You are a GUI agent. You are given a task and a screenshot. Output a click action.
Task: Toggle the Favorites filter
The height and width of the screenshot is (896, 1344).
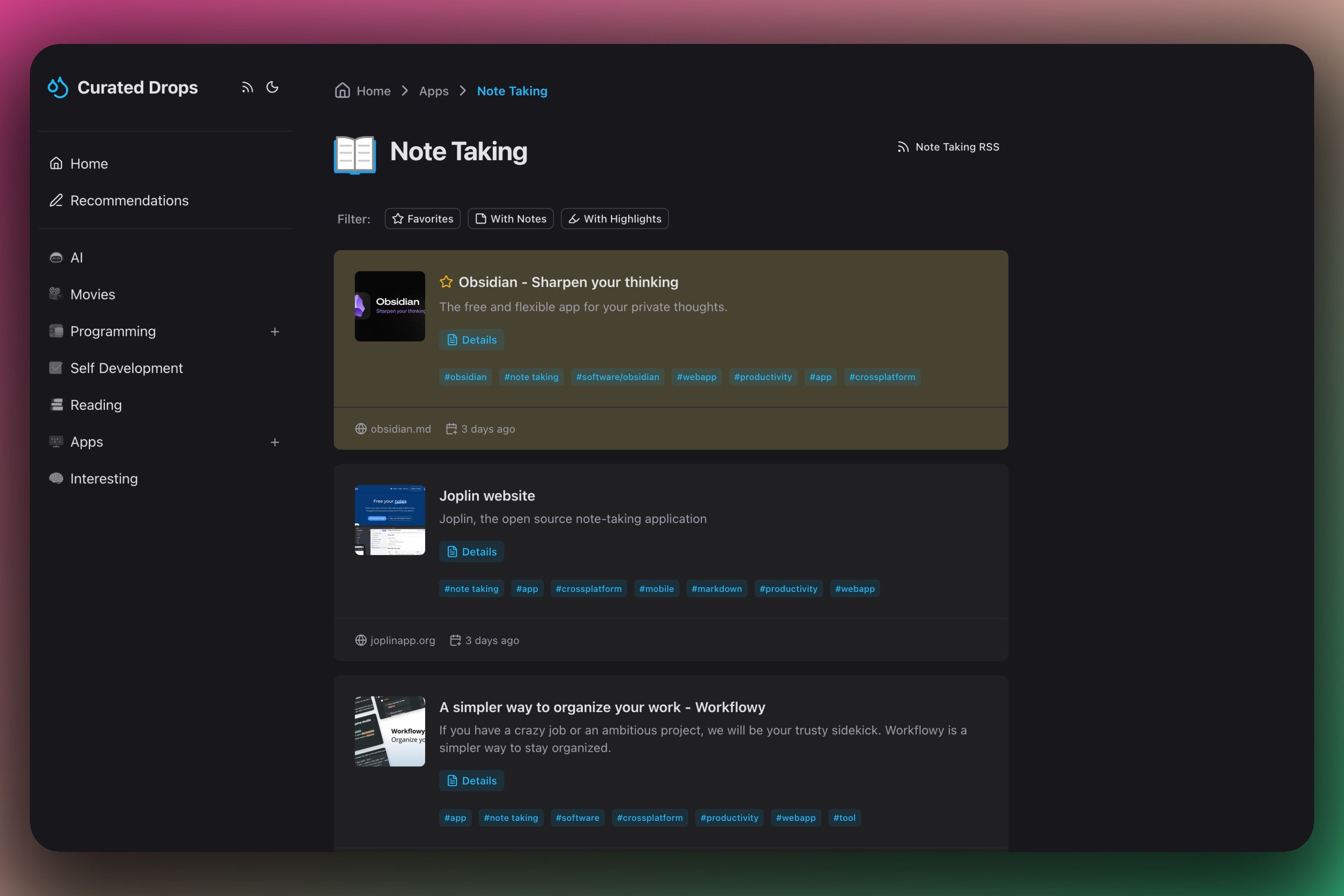422,218
